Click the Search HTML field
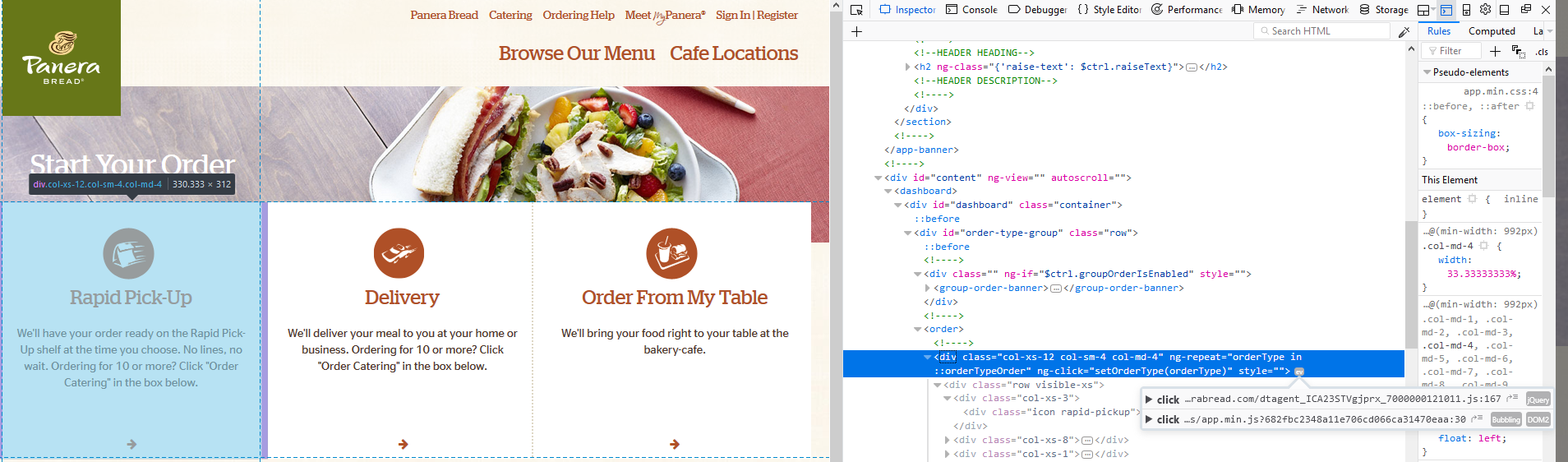Image resolution: width=1568 pixels, height=462 pixels. click(1321, 31)
